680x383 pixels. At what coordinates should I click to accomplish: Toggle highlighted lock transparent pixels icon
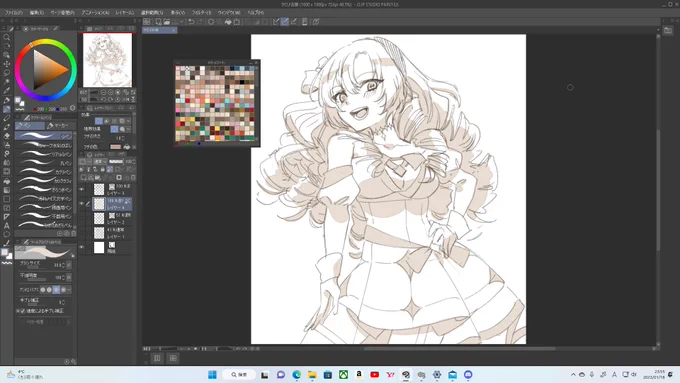coord(110,169)
